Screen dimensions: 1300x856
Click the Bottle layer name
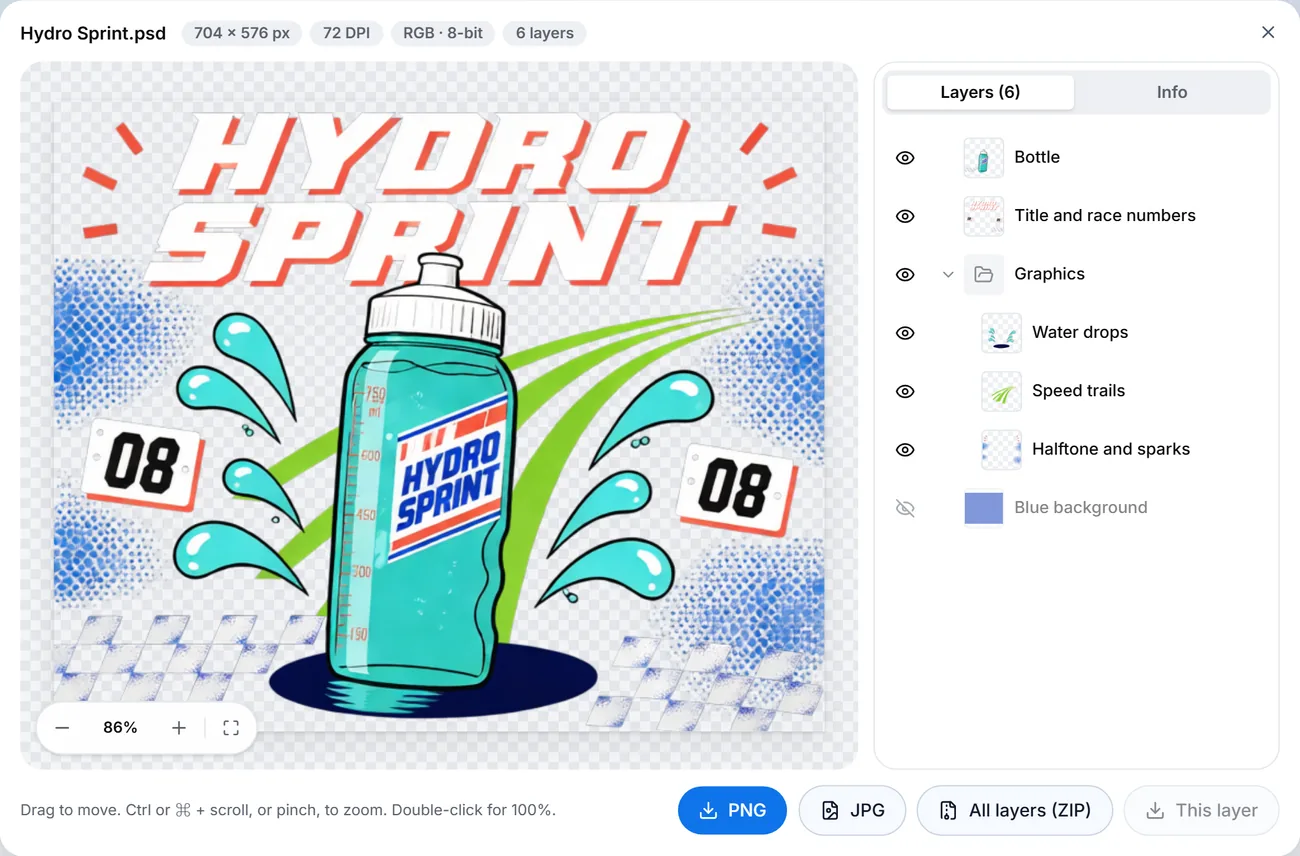click(1037, 157)
